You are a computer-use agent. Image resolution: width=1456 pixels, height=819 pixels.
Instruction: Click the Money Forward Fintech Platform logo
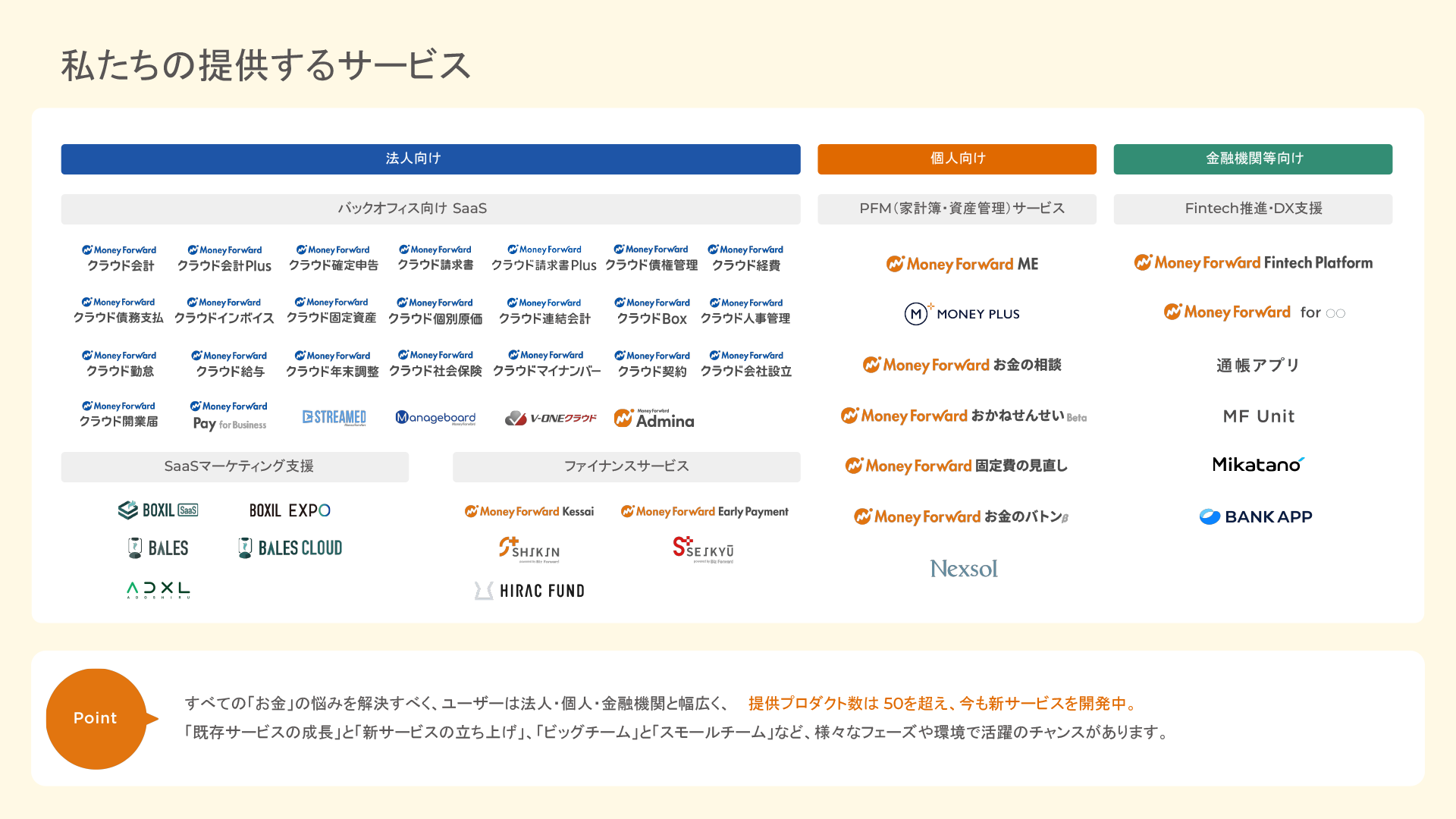pos(1254,262)
